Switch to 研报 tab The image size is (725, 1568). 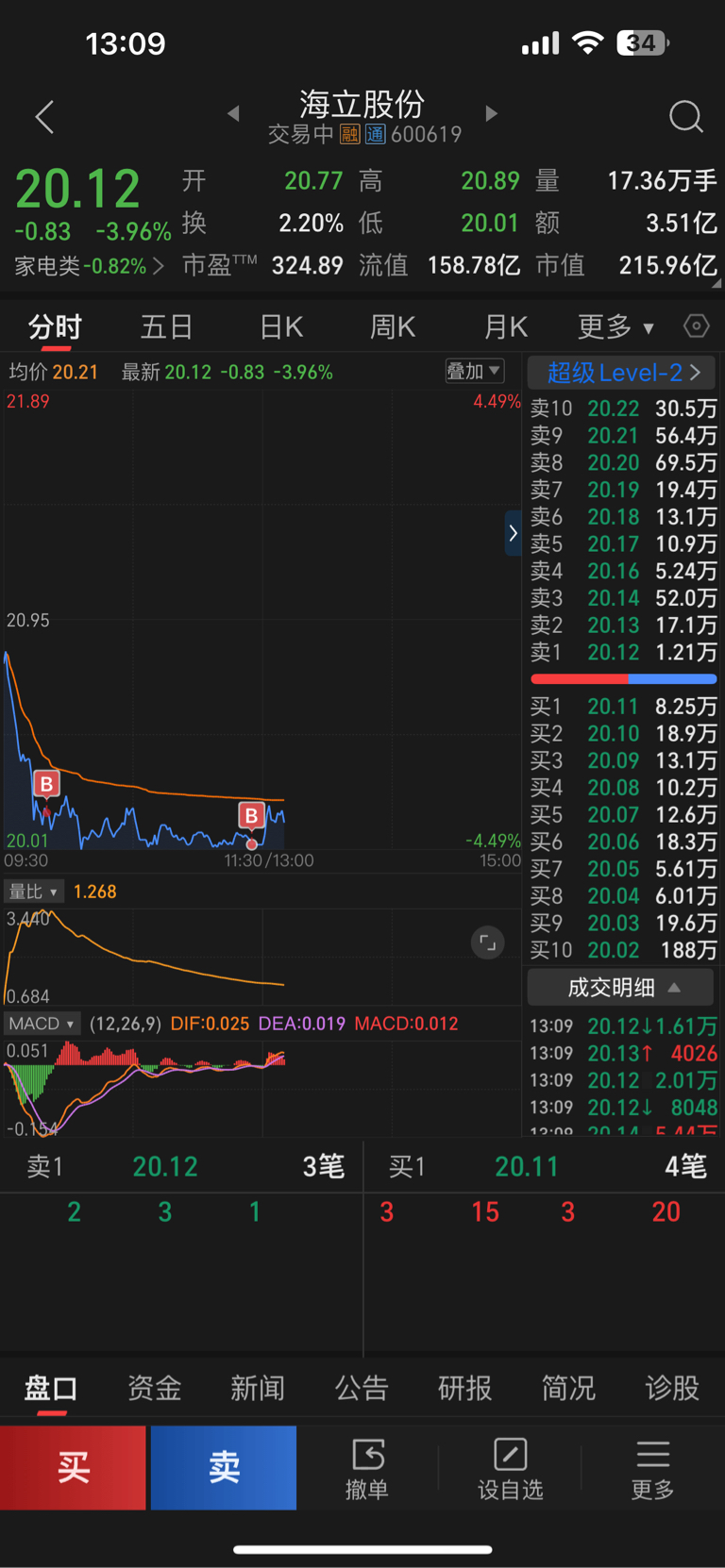465,1389
